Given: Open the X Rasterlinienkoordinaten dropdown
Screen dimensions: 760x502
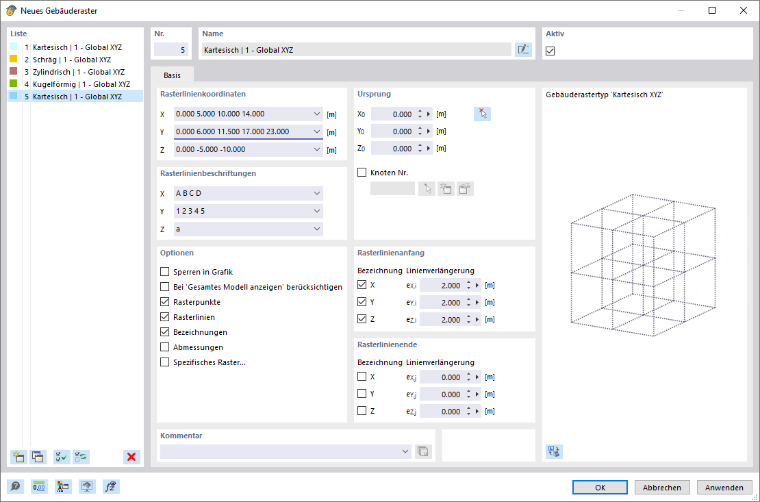Looking at the screenshot, I should pos(317,114).
